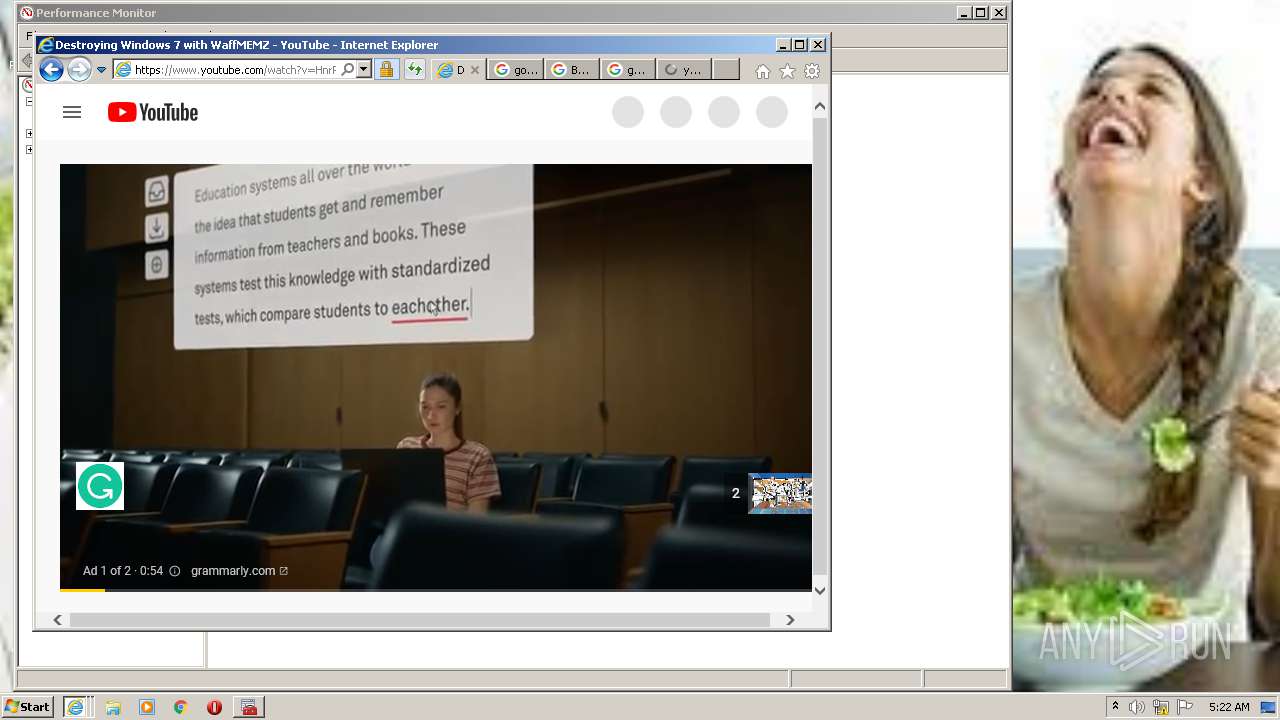Maximize the Performance Monitor window
This screenshot has width=1280, height=720.
[x=981, y=13]
